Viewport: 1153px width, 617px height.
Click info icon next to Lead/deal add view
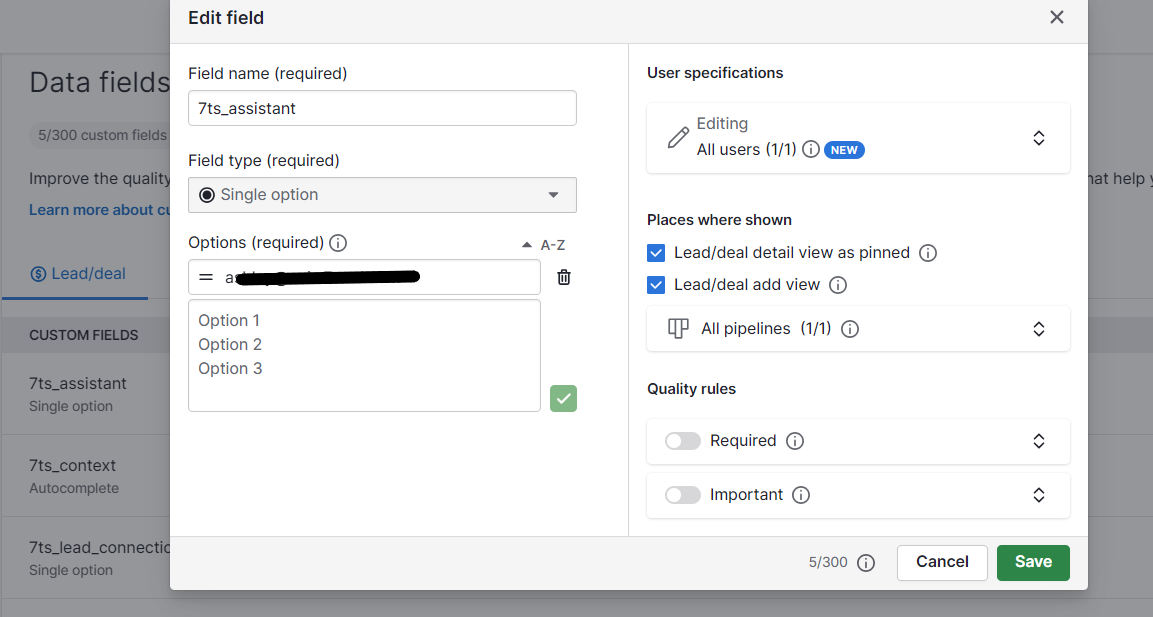(x=838, y=285)
